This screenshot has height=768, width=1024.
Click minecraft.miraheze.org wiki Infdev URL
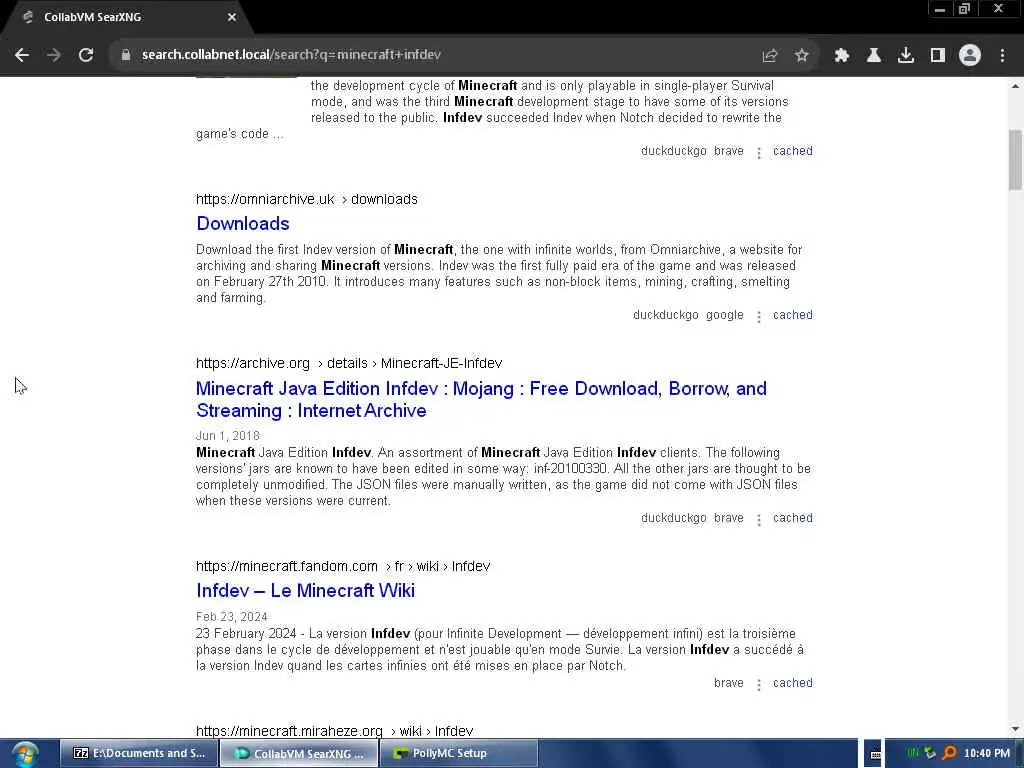[x=334, y=731]
